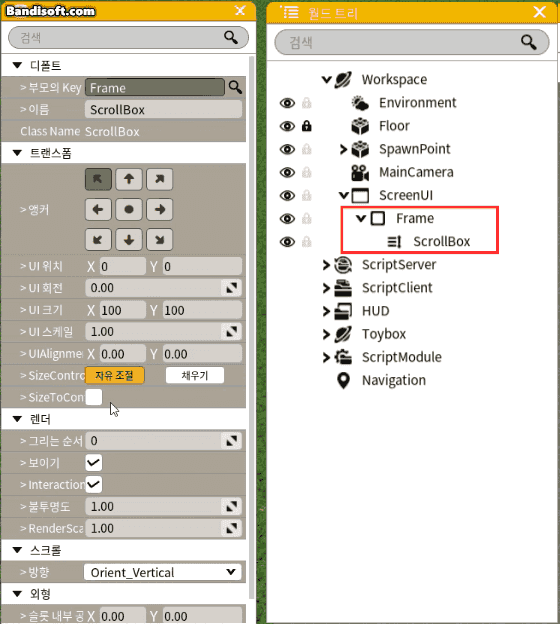Open the expand editor for UI 회전 value

[231, 288]
